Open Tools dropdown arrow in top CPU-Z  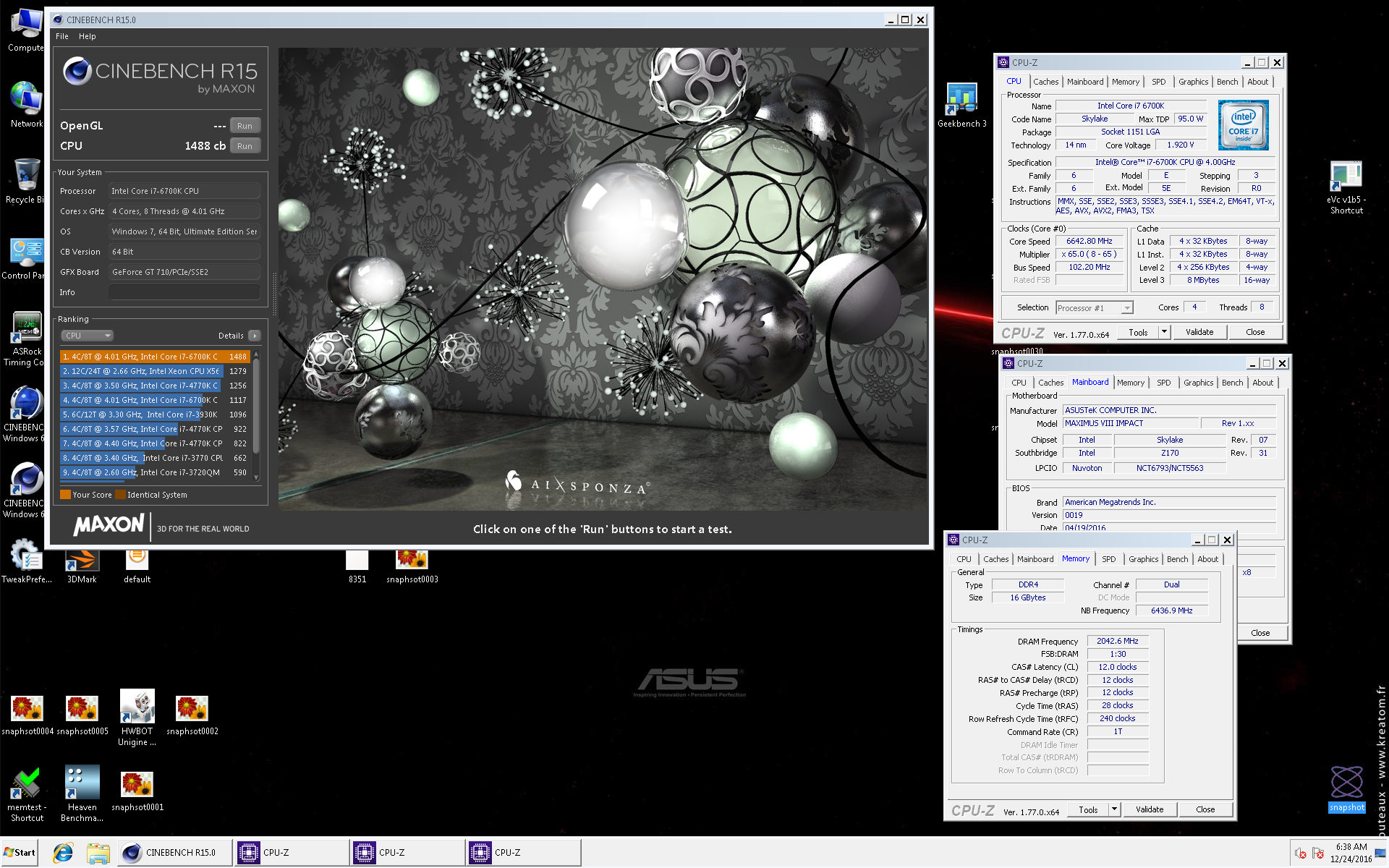(x=1164, y=332)
